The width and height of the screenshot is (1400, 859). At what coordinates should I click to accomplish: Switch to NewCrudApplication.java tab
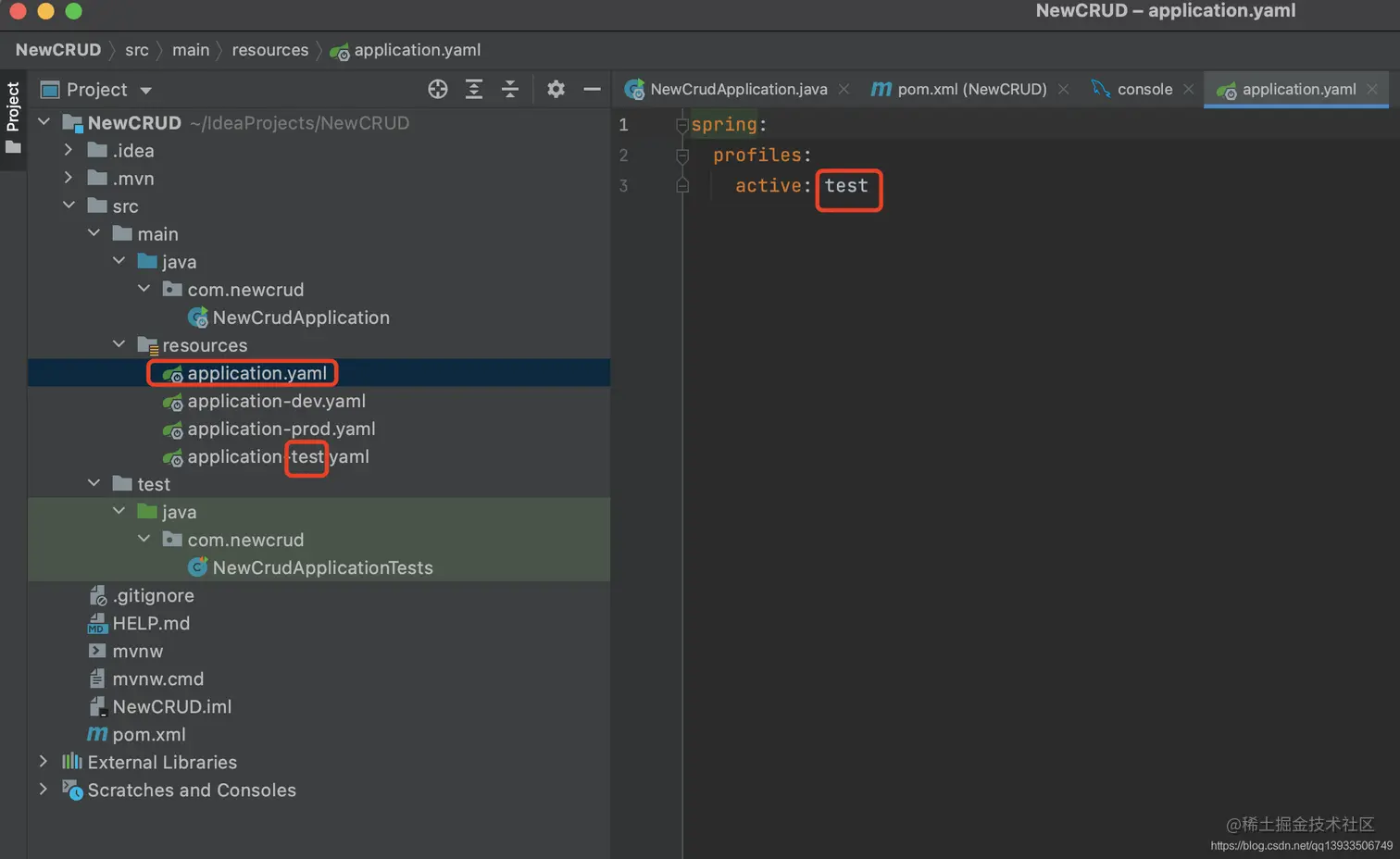[738, 89]
